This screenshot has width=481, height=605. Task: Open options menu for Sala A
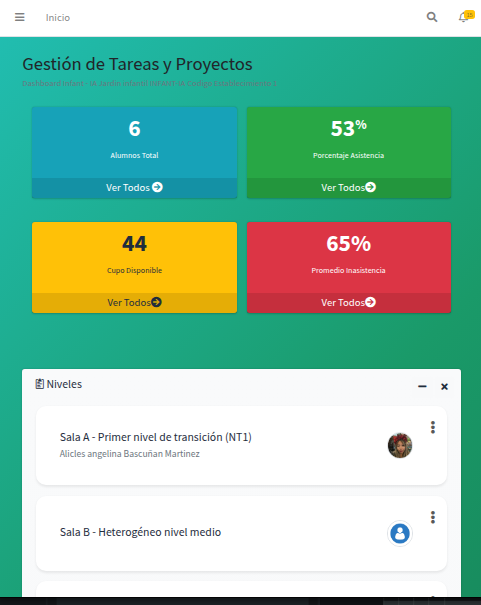click(433, 428)
